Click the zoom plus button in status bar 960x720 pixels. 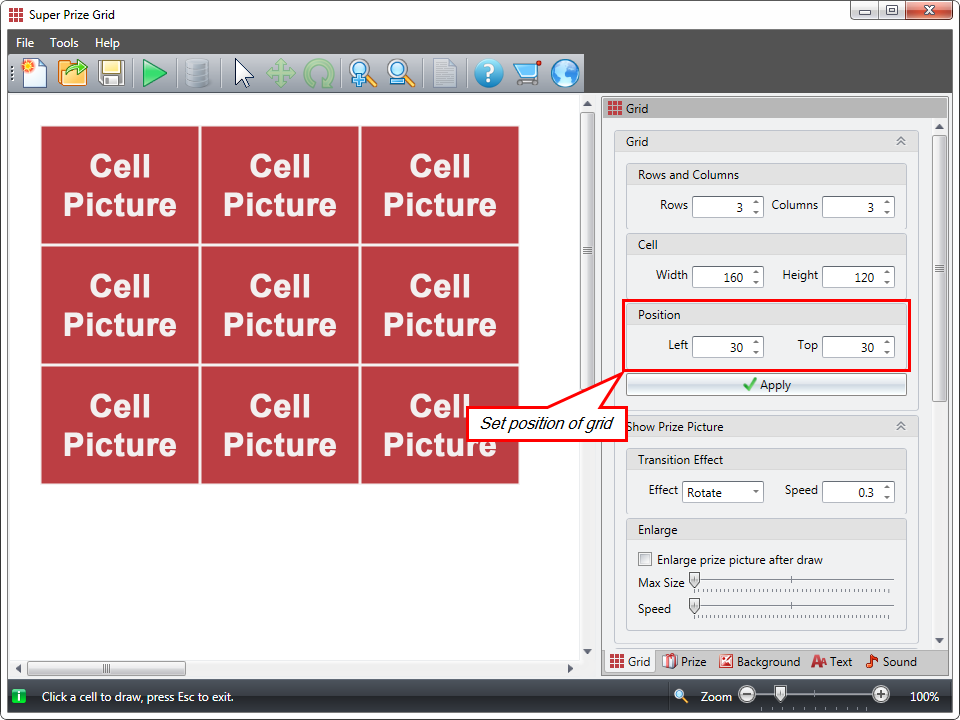[880, 695]
